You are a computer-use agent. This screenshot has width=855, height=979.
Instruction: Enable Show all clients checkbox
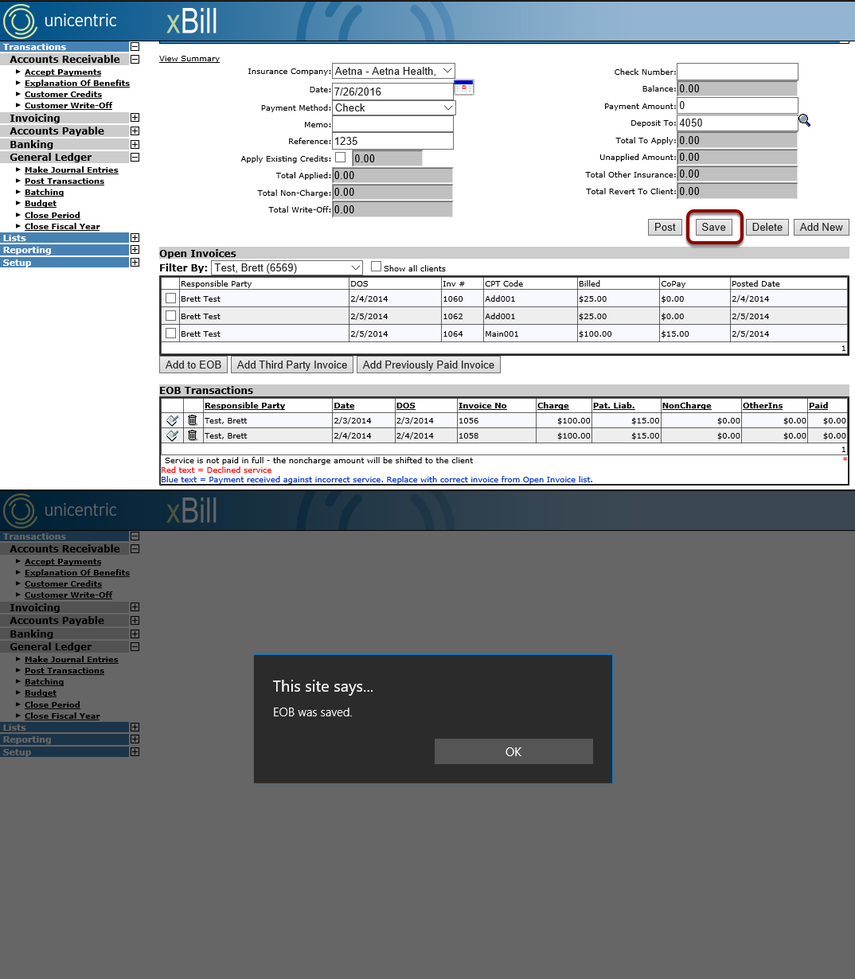point(376,267)
